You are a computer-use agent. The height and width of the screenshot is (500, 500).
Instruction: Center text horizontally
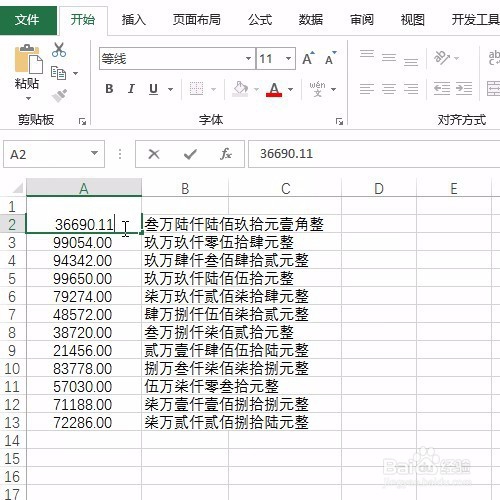[389, 89]
